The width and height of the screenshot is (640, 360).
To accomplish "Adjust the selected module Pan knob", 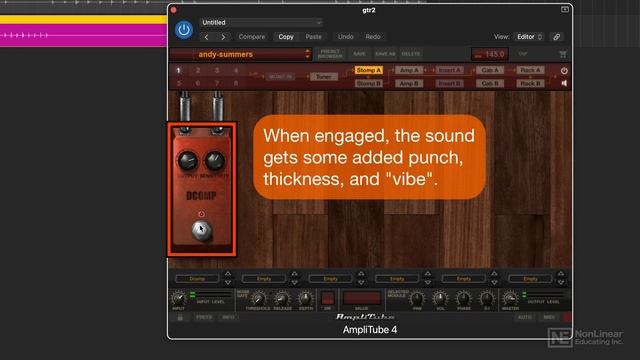I will click(x=417, y=299).
